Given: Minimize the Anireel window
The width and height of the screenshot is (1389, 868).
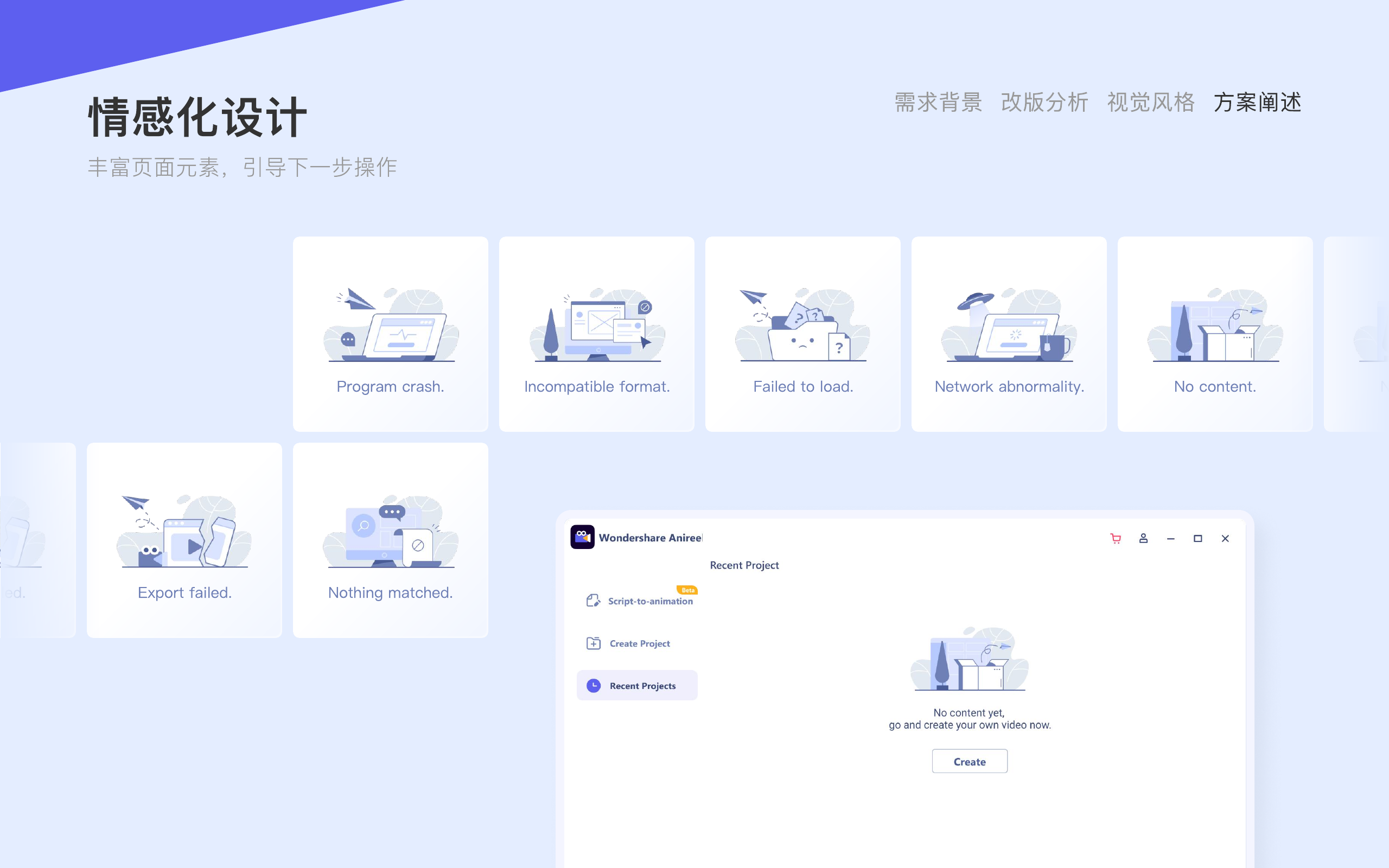Looking at the screenshot, I should [1170, 539].
